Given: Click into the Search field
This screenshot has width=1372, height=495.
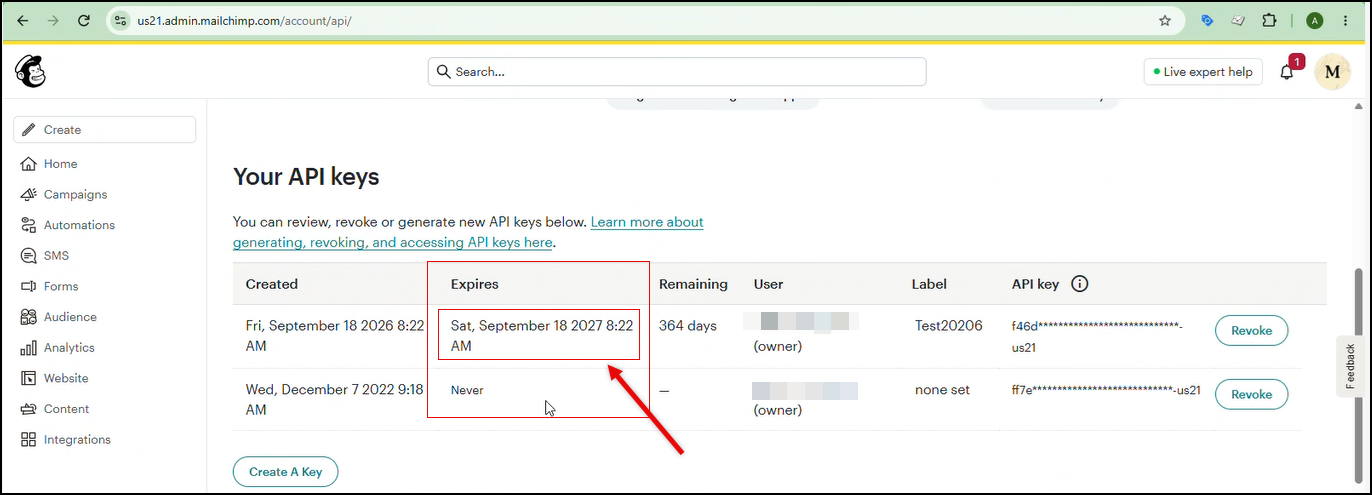Looking at the screenshot, I should (677, 72).
